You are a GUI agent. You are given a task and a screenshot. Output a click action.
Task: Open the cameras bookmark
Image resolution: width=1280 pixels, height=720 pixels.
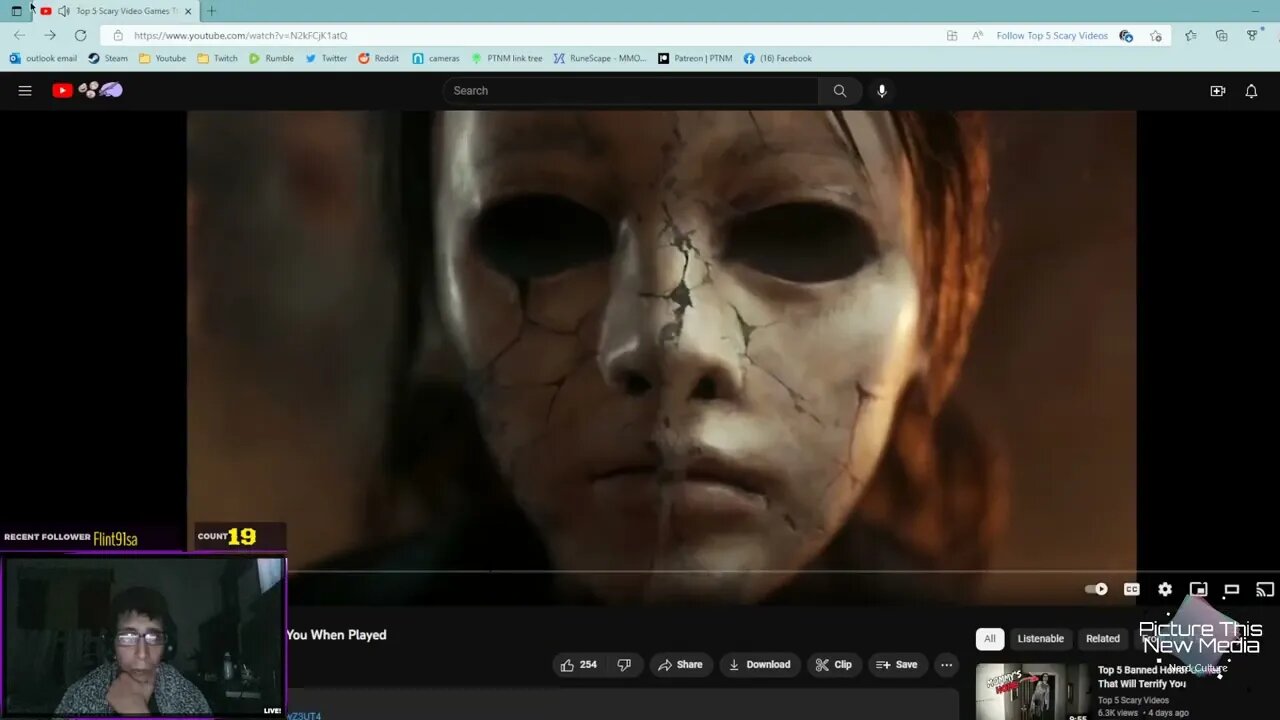pyautogui.click(x=436, y=58)
